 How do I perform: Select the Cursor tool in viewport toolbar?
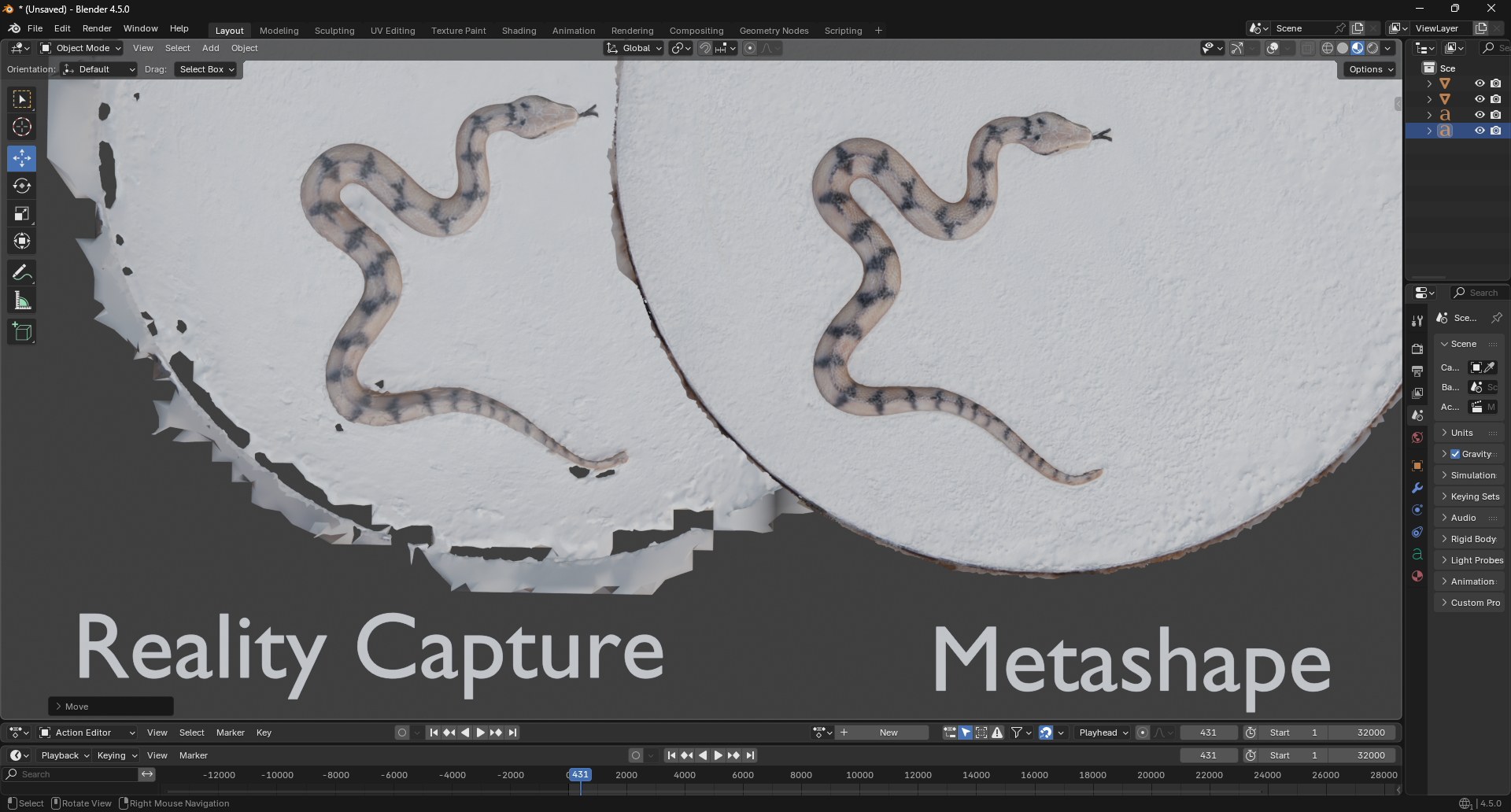point(22,127)
